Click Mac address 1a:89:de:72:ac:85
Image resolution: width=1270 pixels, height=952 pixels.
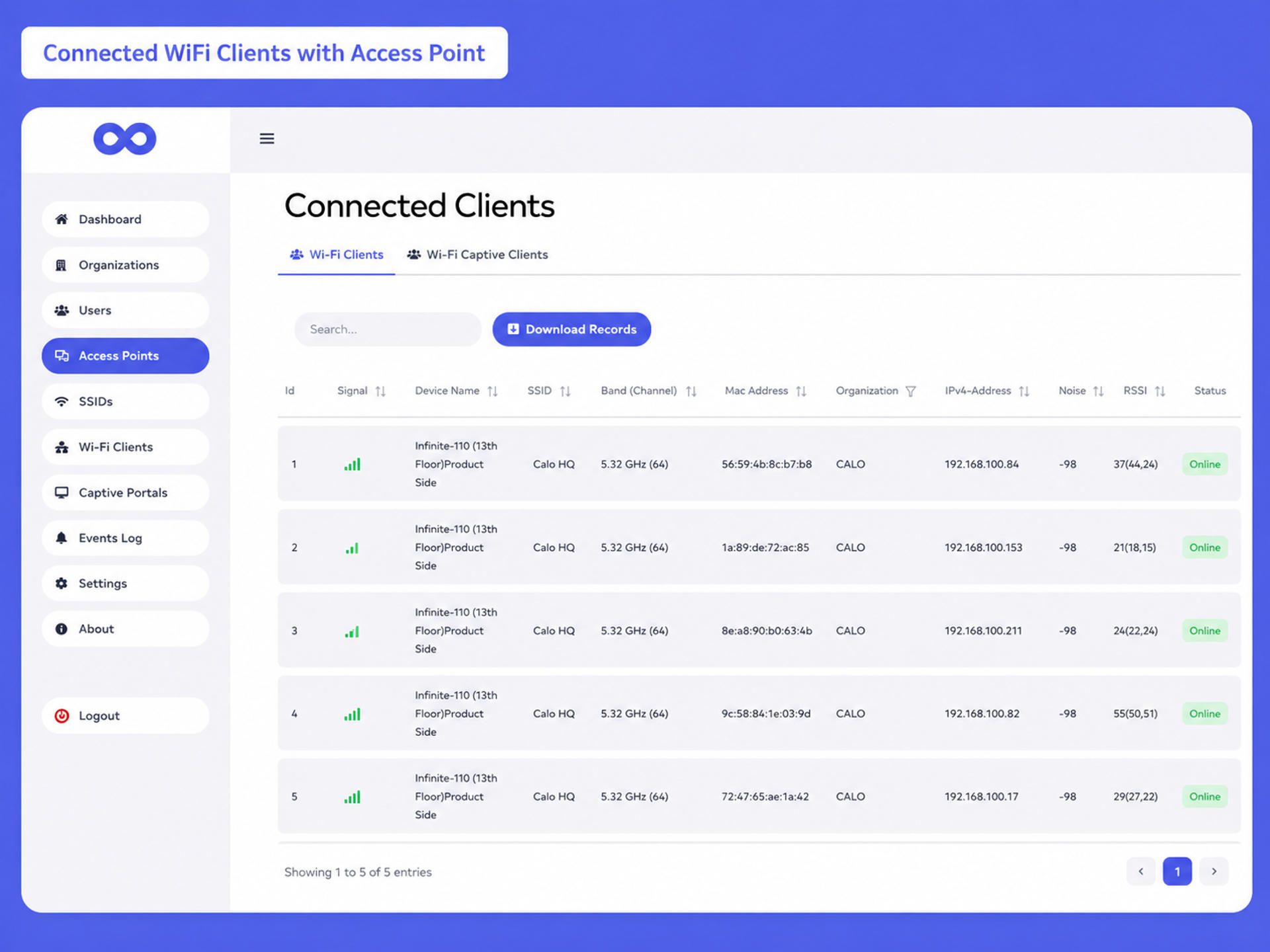(765, 547)
